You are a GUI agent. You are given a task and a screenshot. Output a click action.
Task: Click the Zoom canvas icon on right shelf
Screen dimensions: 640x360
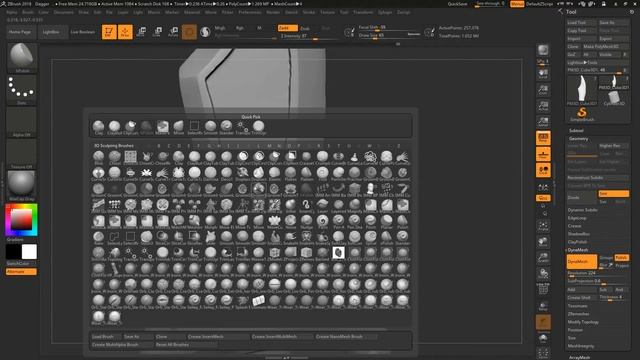(543, 90)
